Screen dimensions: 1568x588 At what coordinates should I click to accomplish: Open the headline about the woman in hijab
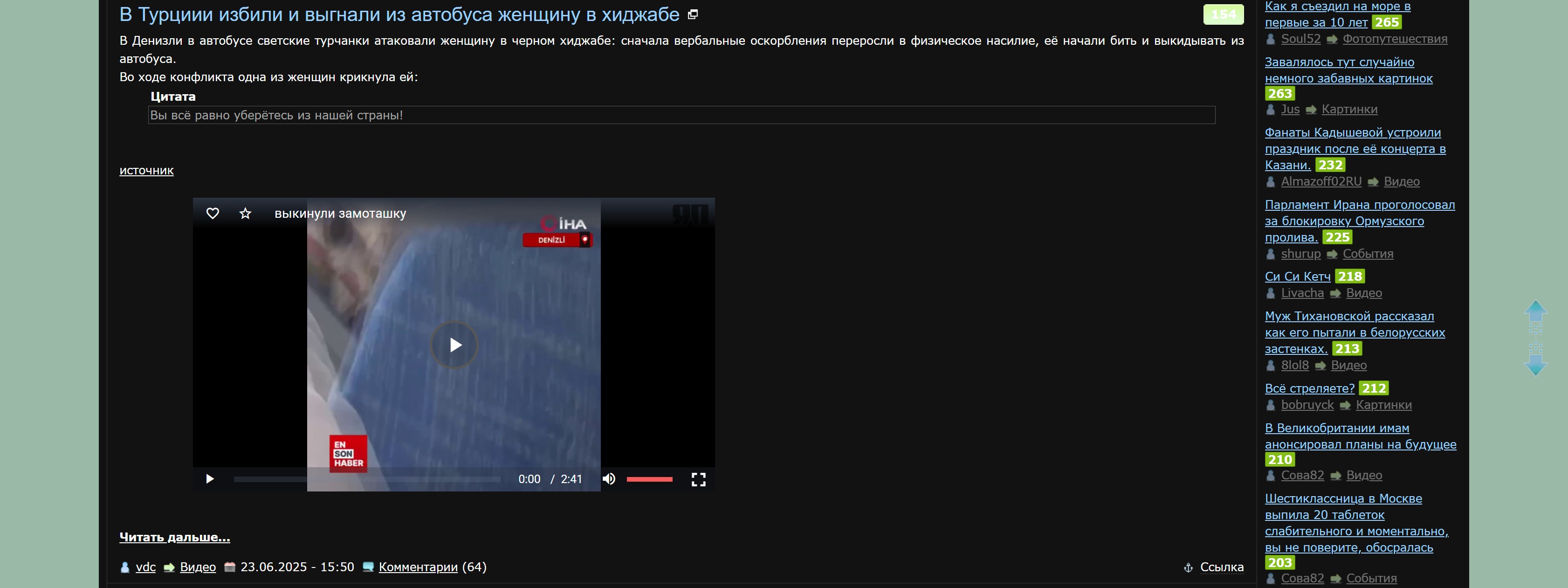(399, 14)
